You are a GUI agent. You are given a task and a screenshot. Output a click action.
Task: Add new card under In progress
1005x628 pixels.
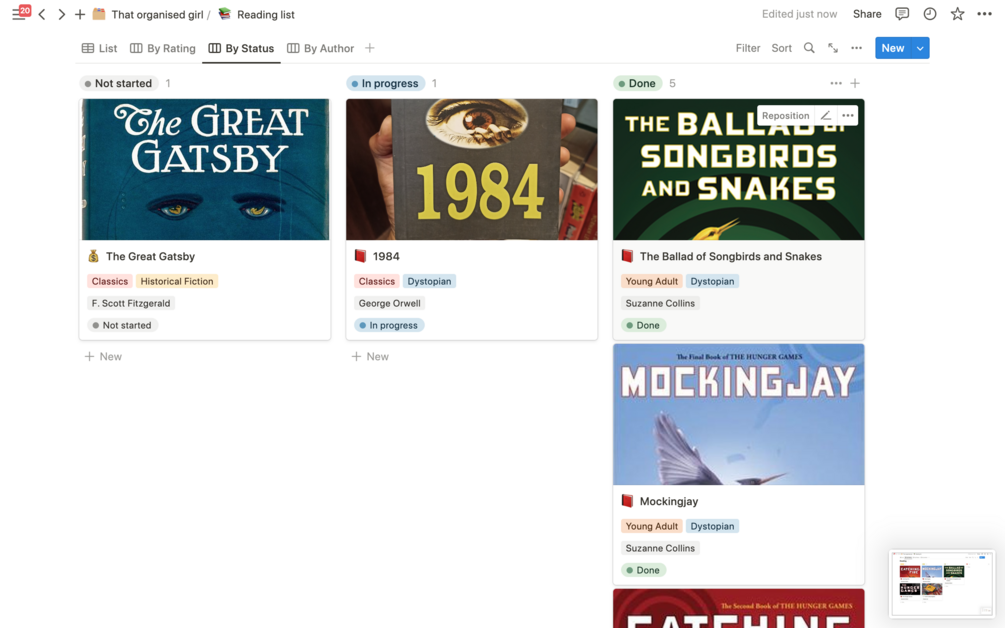point(370,356)
